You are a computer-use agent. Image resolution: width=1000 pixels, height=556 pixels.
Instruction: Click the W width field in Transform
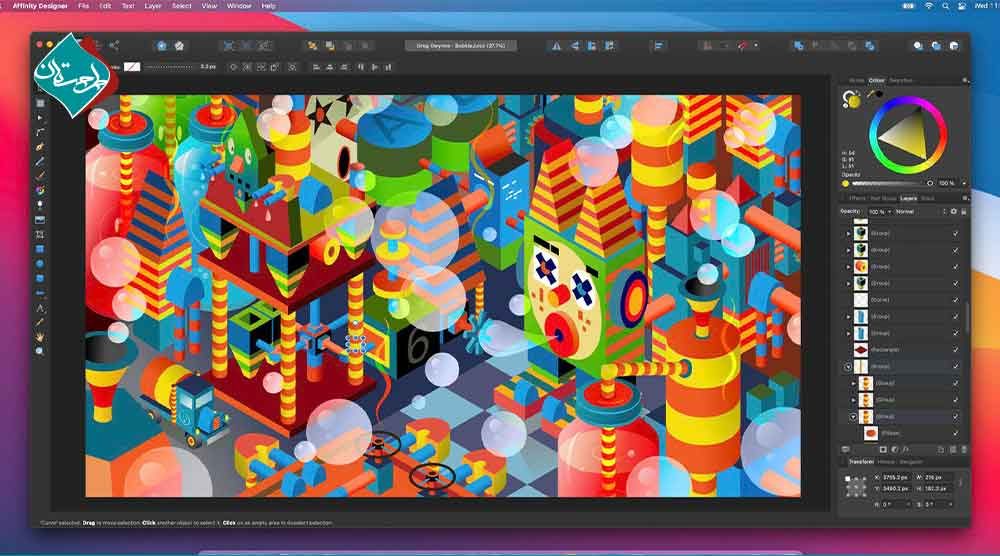[x=937, y=477]
